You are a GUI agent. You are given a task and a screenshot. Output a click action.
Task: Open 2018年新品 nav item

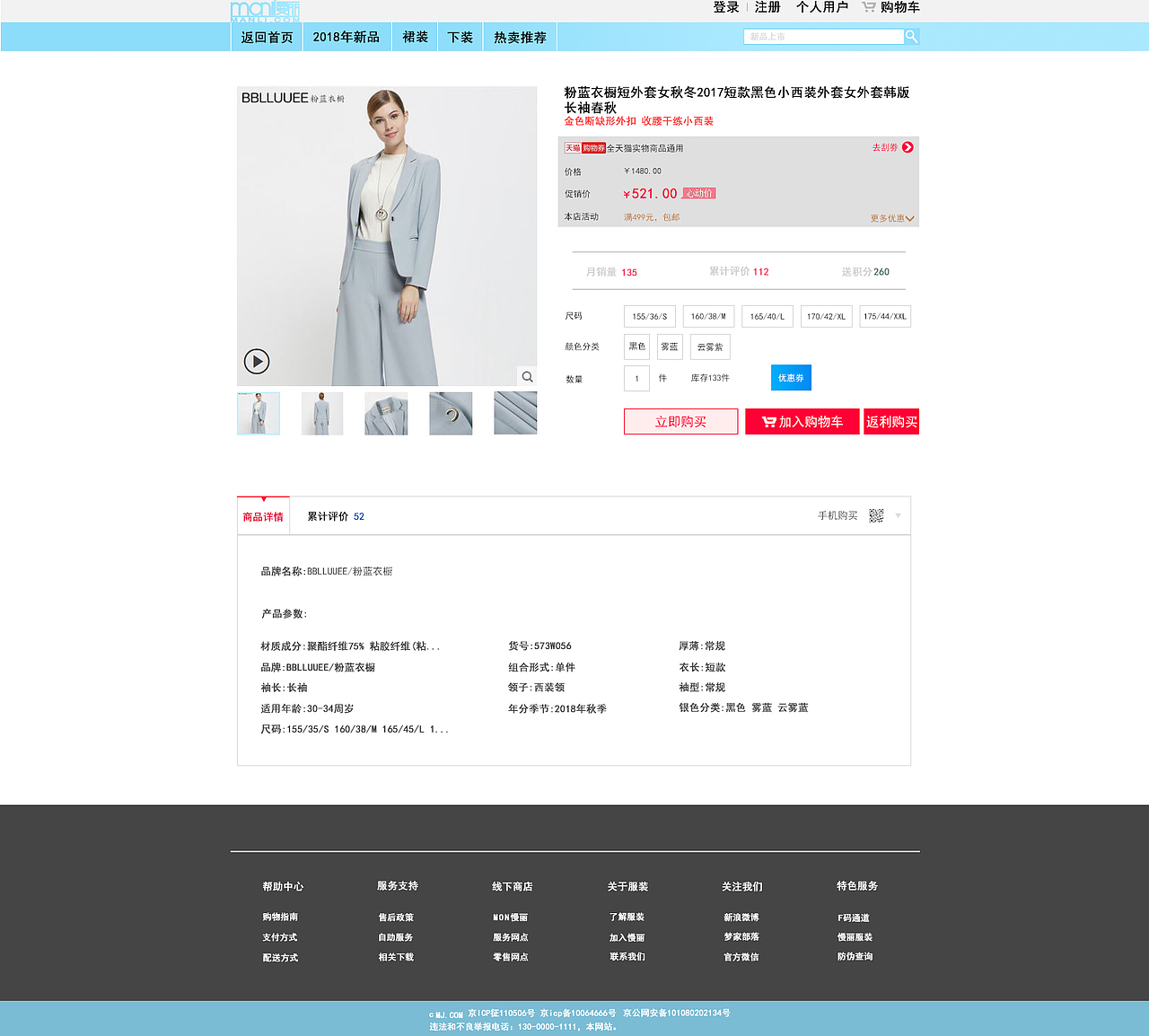pos(346,37)
